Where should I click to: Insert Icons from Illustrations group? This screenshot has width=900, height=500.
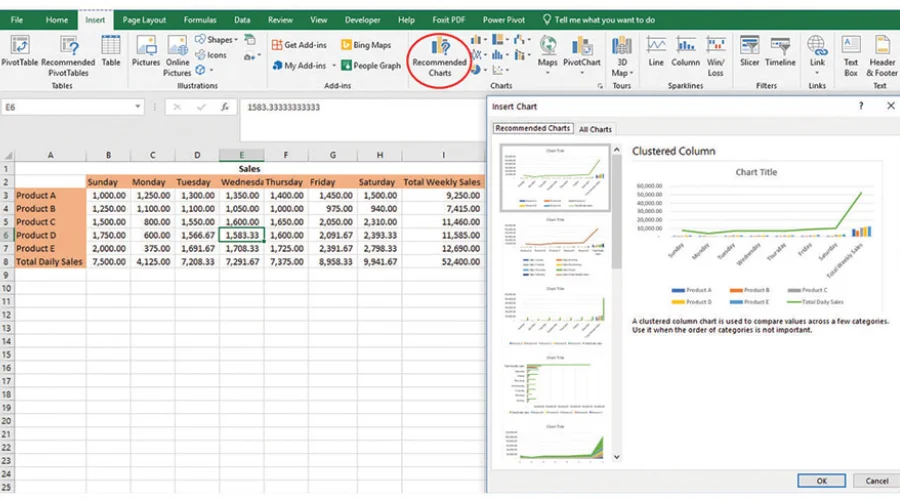(211, 55)
